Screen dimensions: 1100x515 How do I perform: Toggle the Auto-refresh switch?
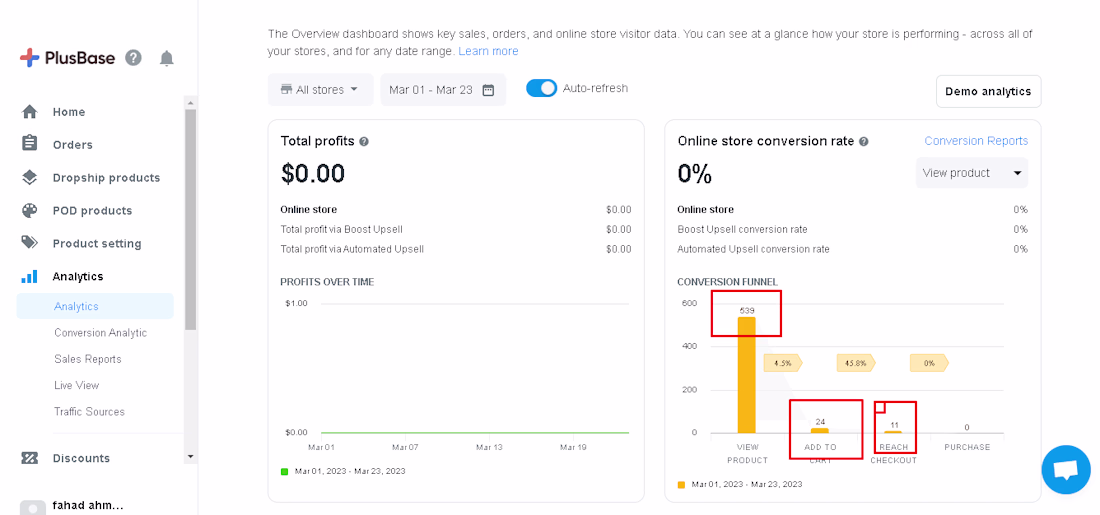pyautogui.click(x=542, y=88)
